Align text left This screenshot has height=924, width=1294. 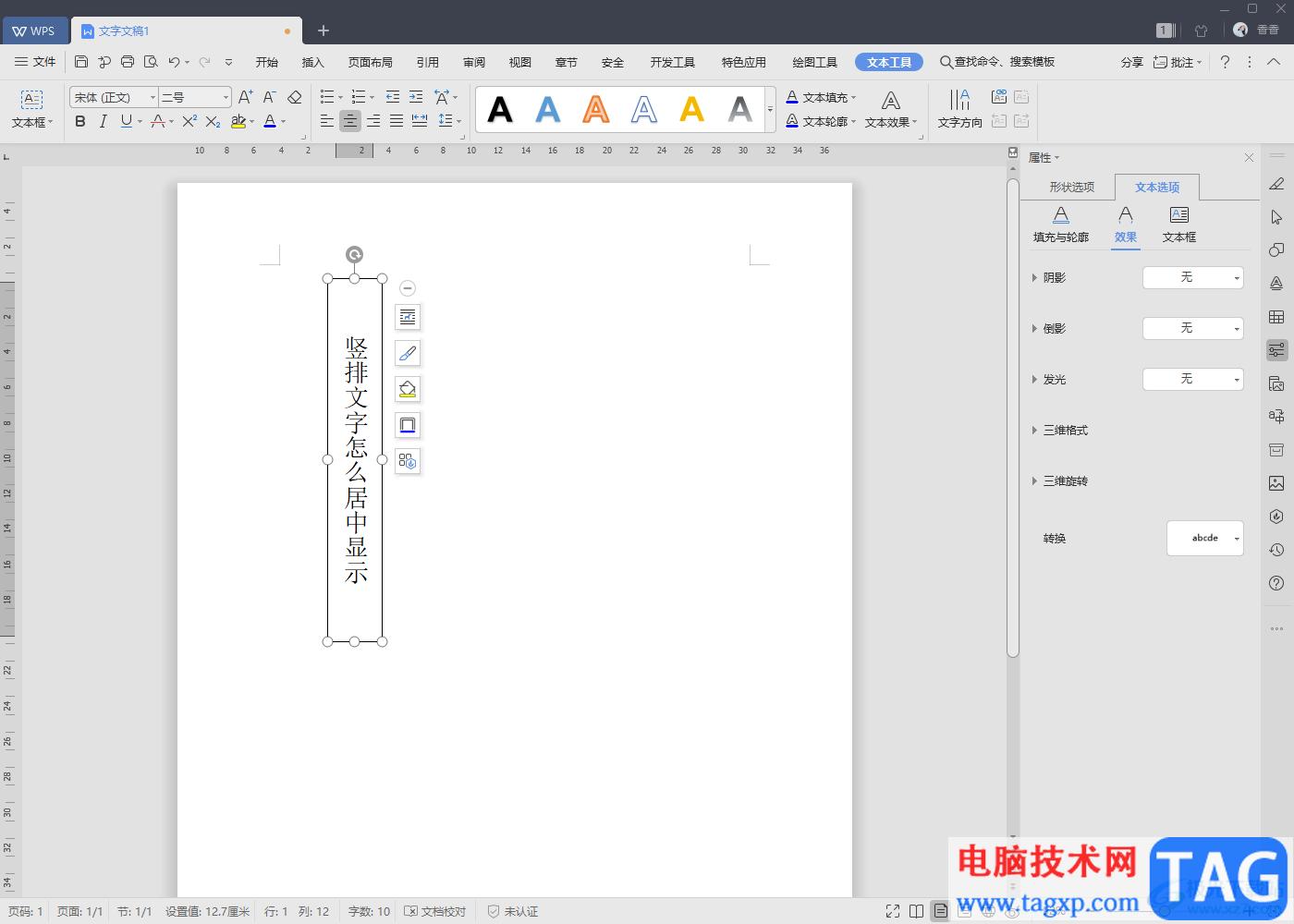tap(327, 121)
